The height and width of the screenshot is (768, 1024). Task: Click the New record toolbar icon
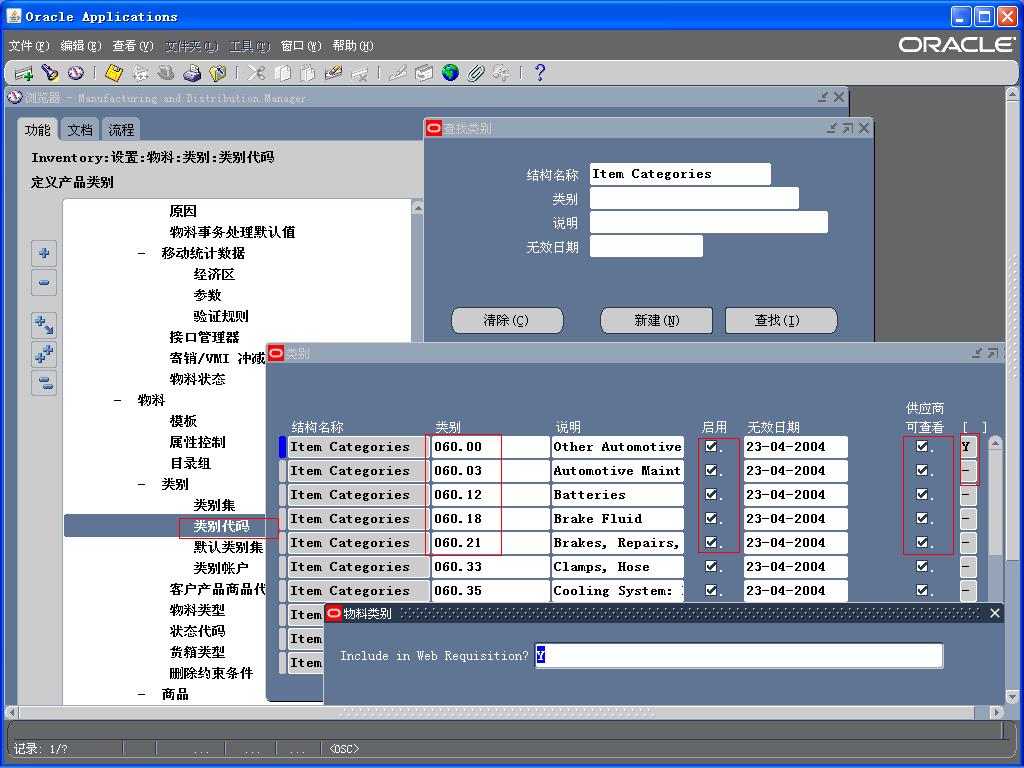click(24, 73)
